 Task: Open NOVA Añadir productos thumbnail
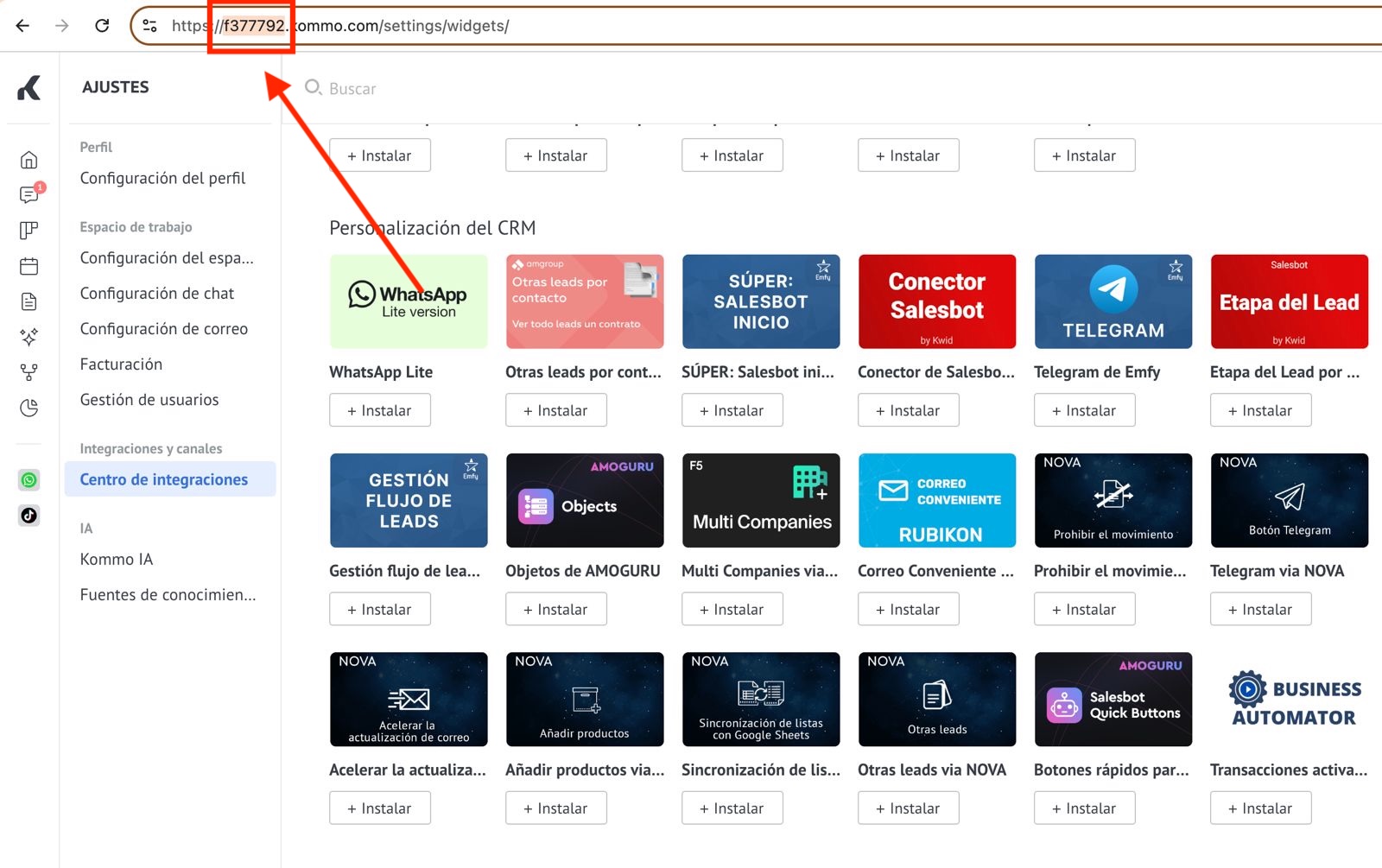pos(585,699)
